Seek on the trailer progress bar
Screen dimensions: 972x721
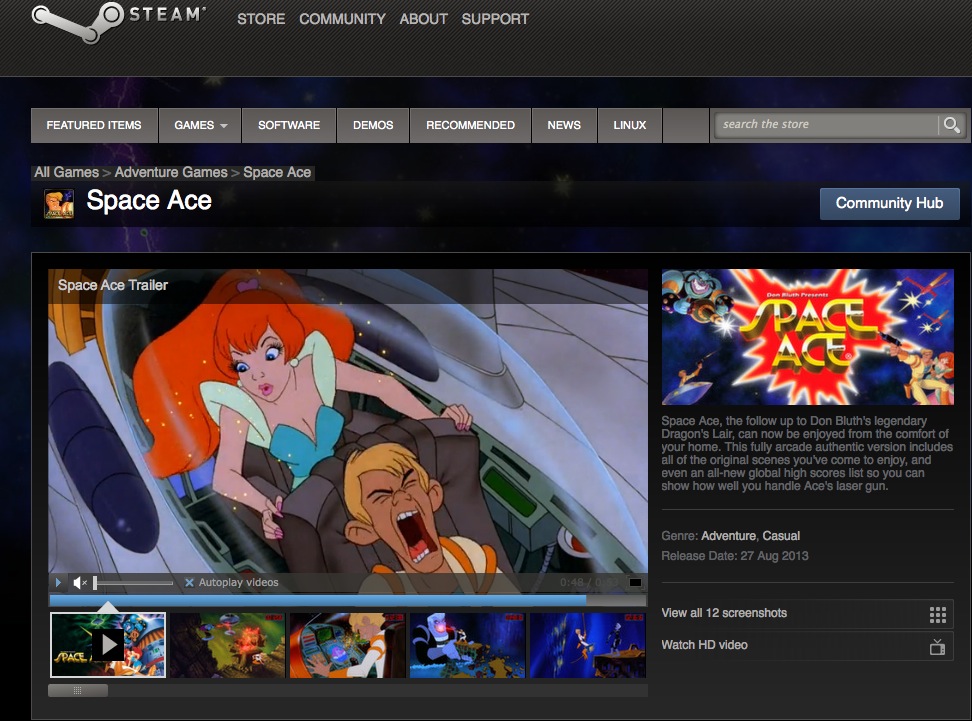point(348,600)
